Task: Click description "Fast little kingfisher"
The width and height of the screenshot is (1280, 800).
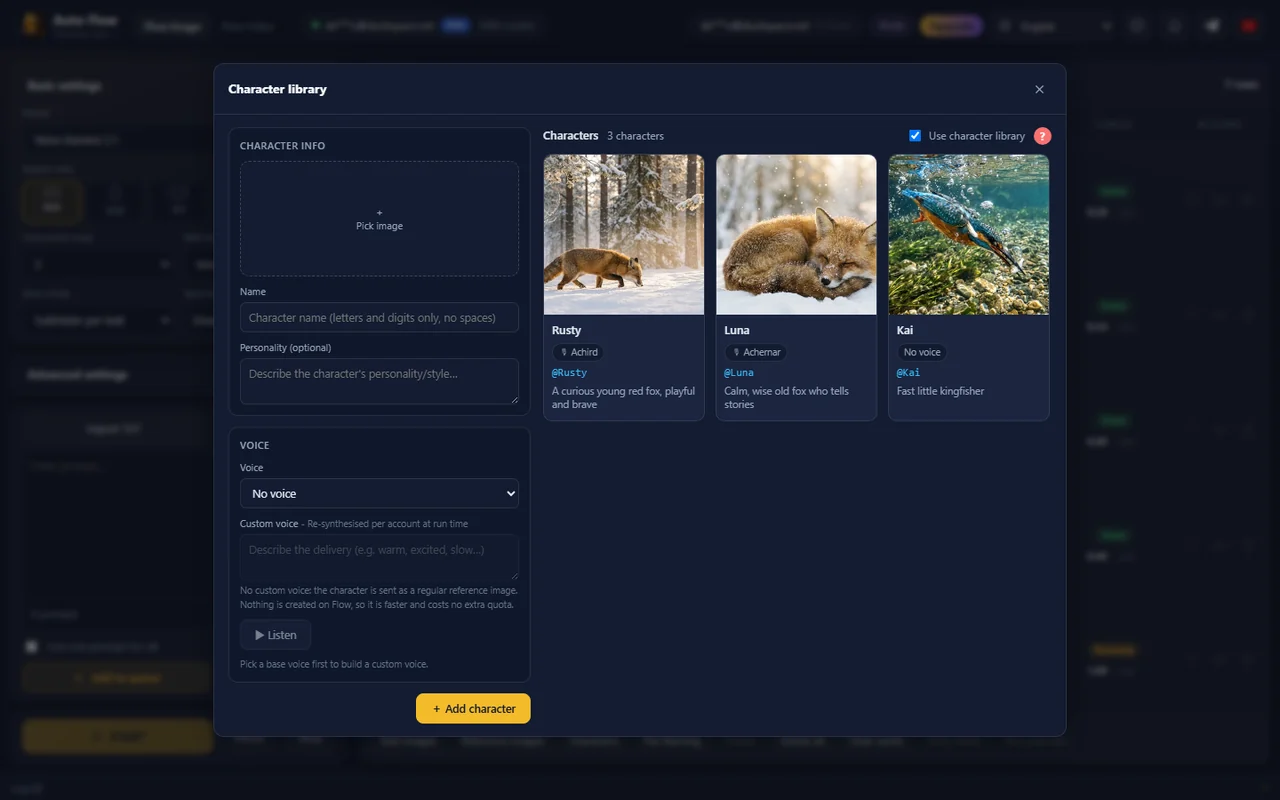Action: tap(941, 391)
